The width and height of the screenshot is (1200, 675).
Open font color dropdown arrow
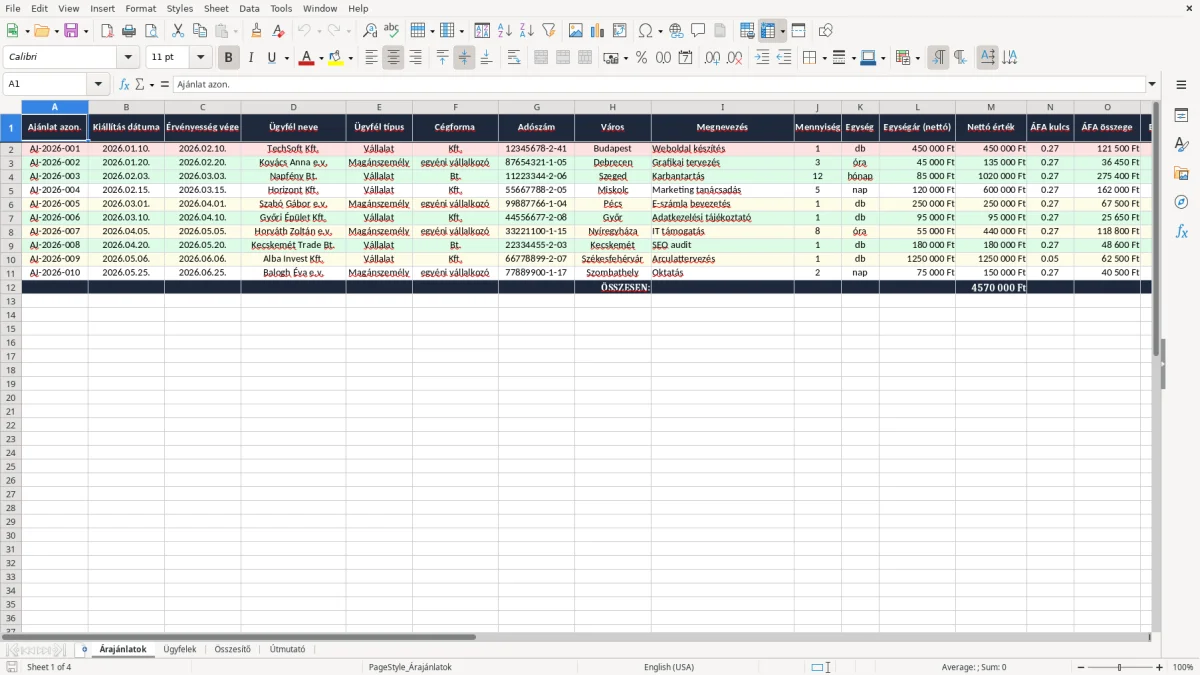pos(321,58)
